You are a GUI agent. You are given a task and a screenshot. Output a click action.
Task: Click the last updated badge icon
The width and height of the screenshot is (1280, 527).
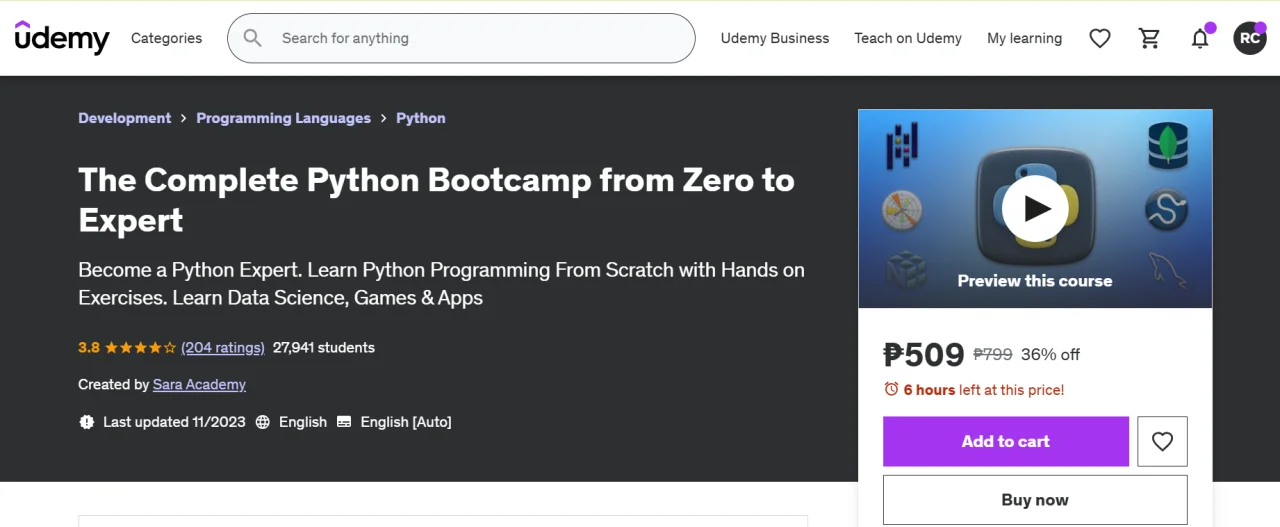pos(87,422)
